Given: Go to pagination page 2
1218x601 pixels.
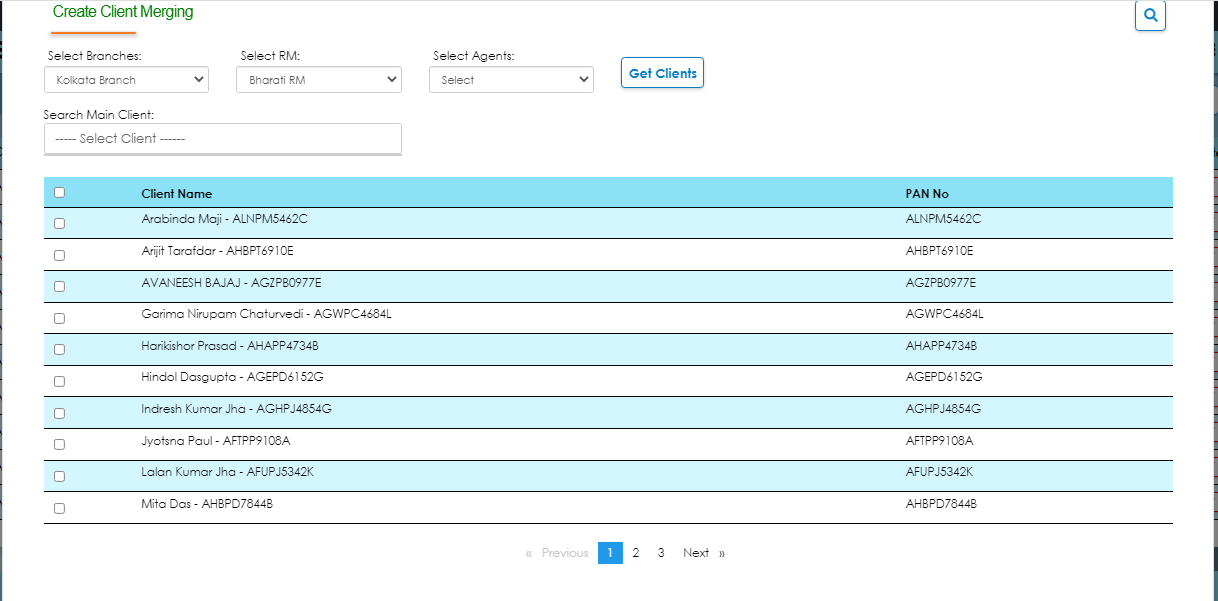Looking at the screenshot, I should point(636,553).
